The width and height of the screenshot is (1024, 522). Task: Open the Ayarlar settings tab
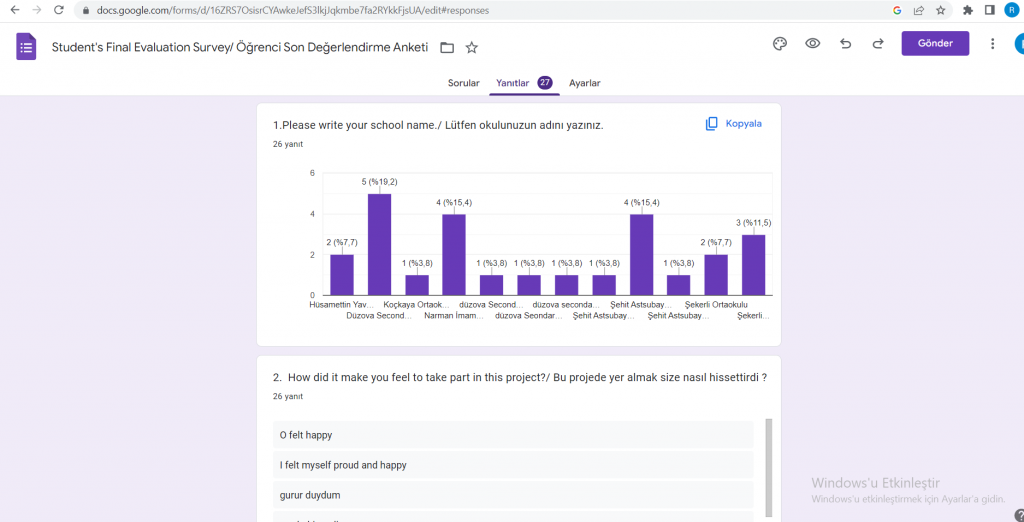(585, 83)
